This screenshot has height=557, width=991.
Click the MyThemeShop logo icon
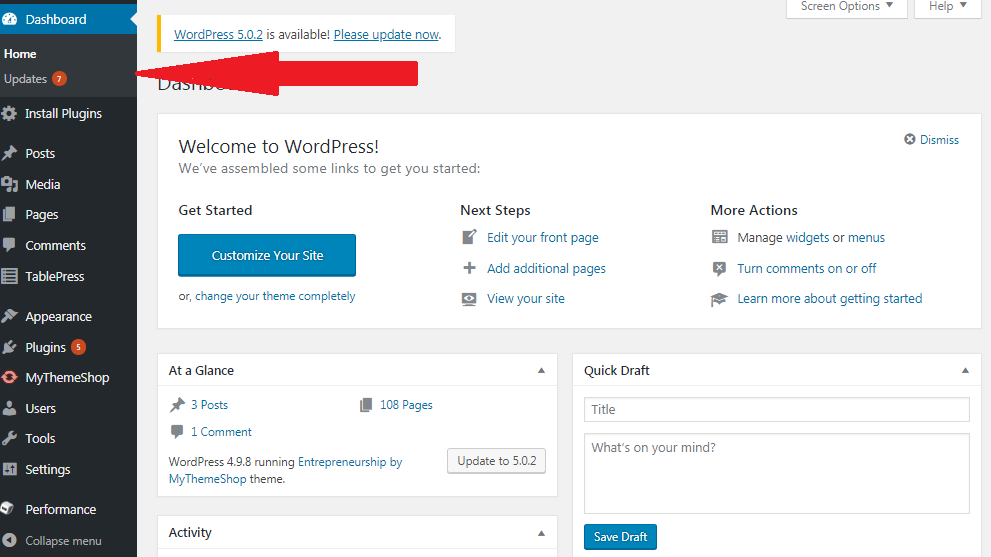click(9, 377)
